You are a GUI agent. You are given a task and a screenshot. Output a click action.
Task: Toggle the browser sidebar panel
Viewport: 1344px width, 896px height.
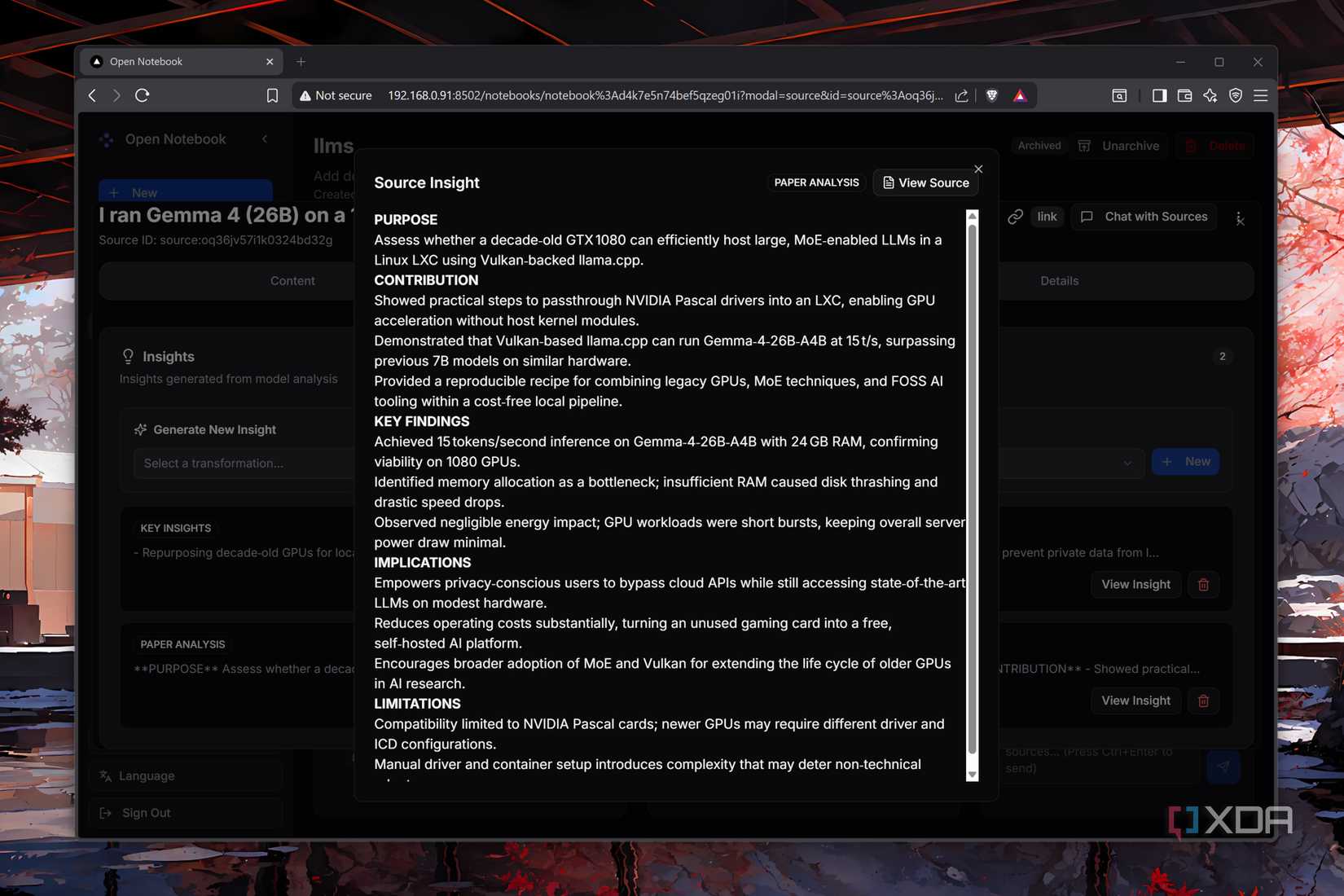point(1159,95)
